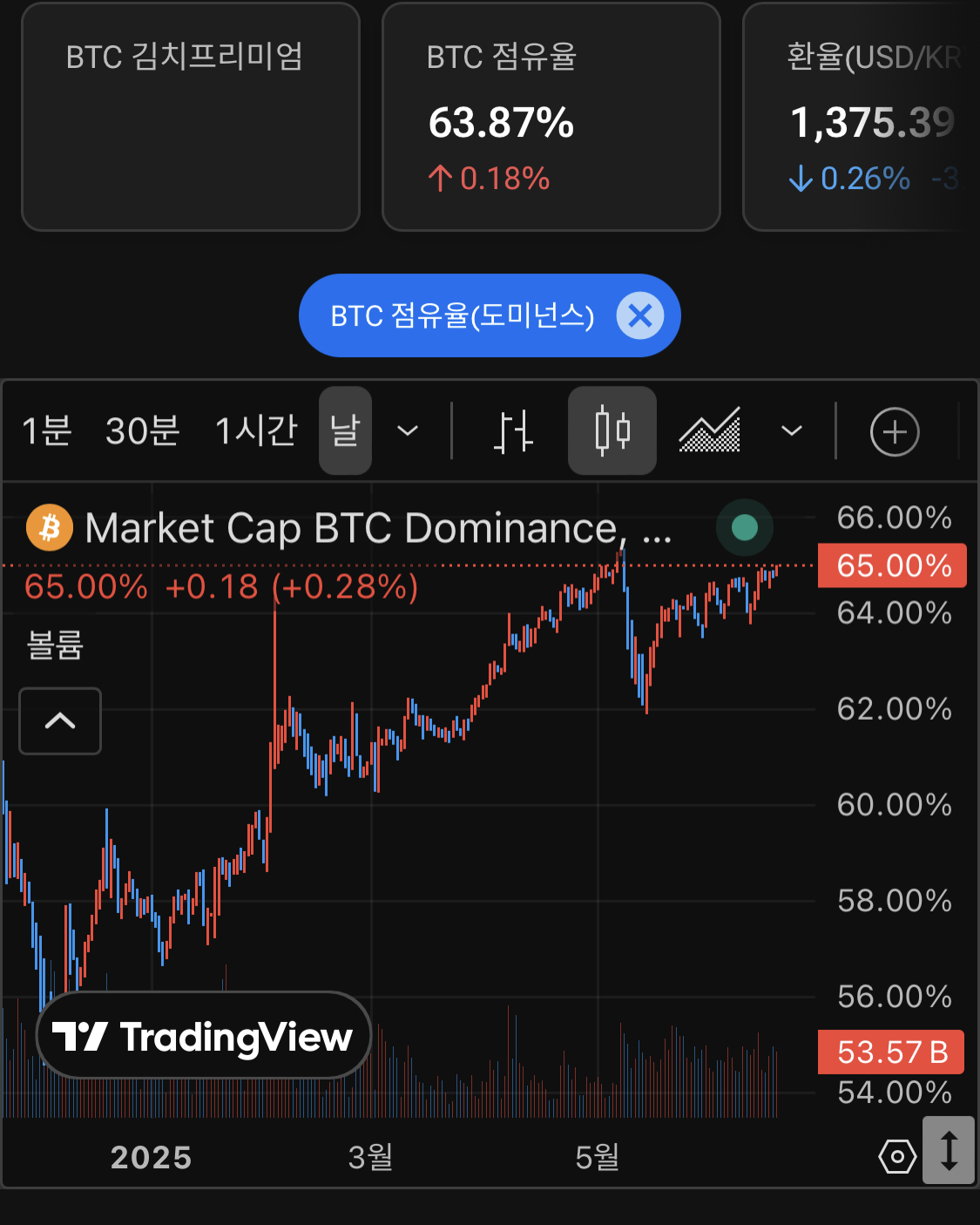Expand the time interval dropdown arrow
The image size is (980, 1225).
[x=408, y=430]
